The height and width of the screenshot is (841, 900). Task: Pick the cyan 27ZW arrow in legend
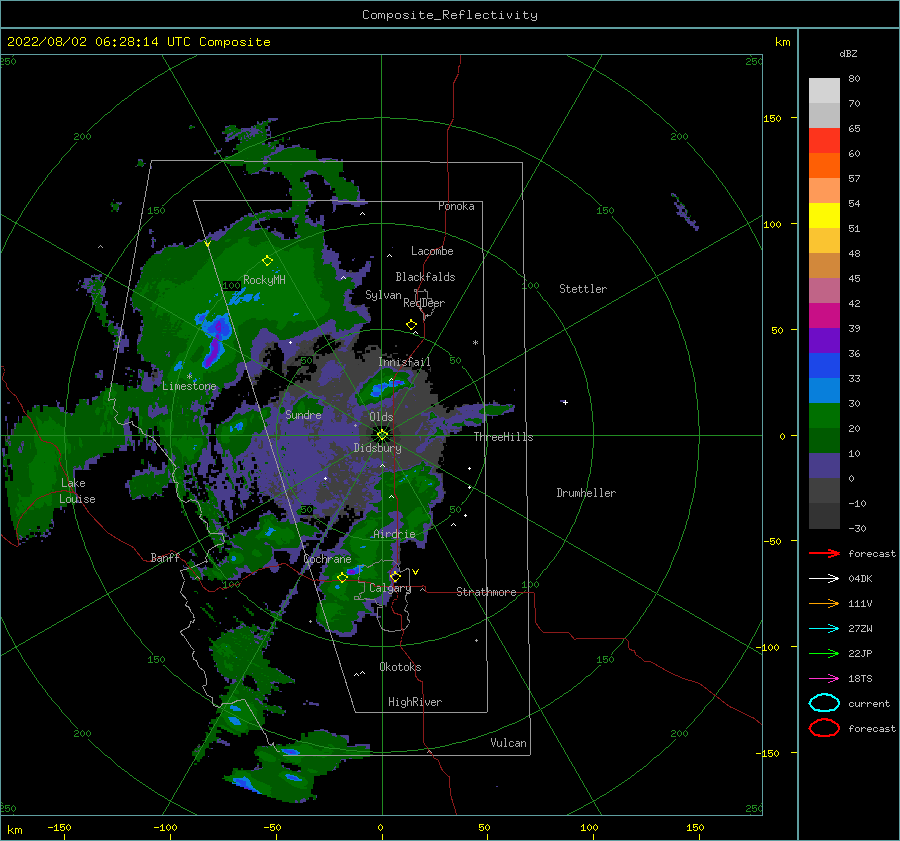tap(824, 629)
